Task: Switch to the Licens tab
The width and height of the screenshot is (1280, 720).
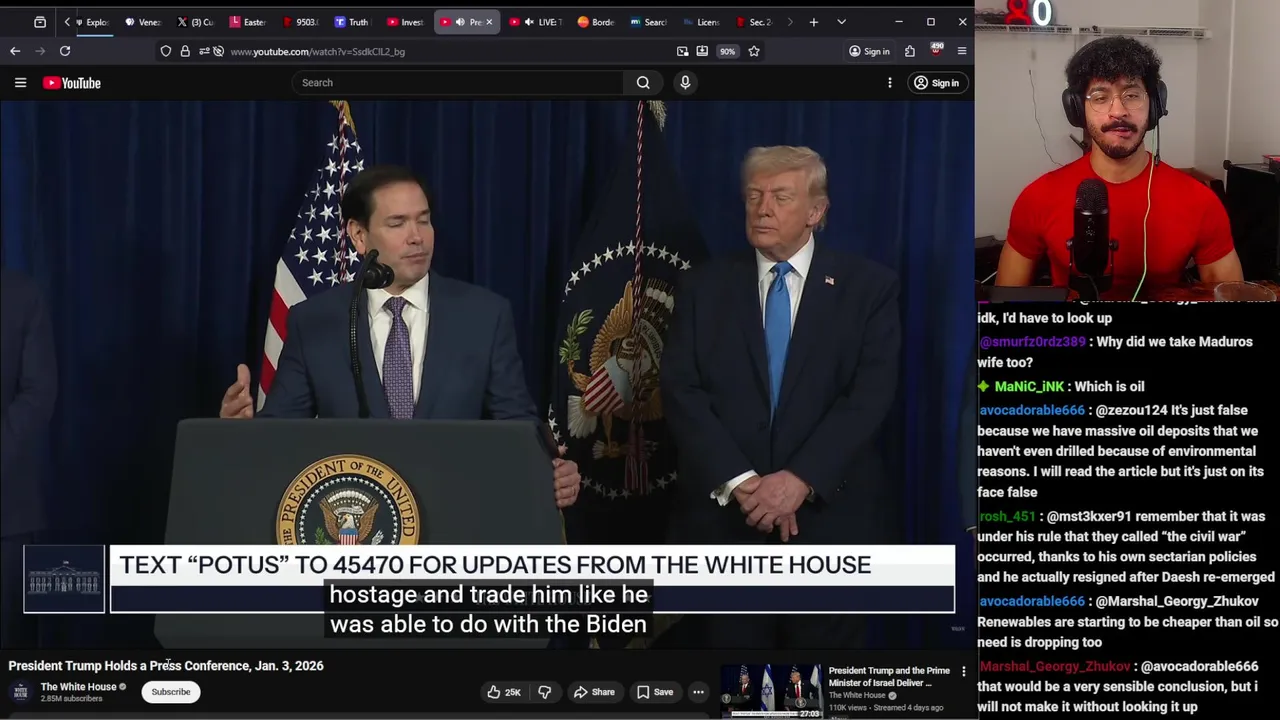Action: pyautogui.click(x=700, y=22)
